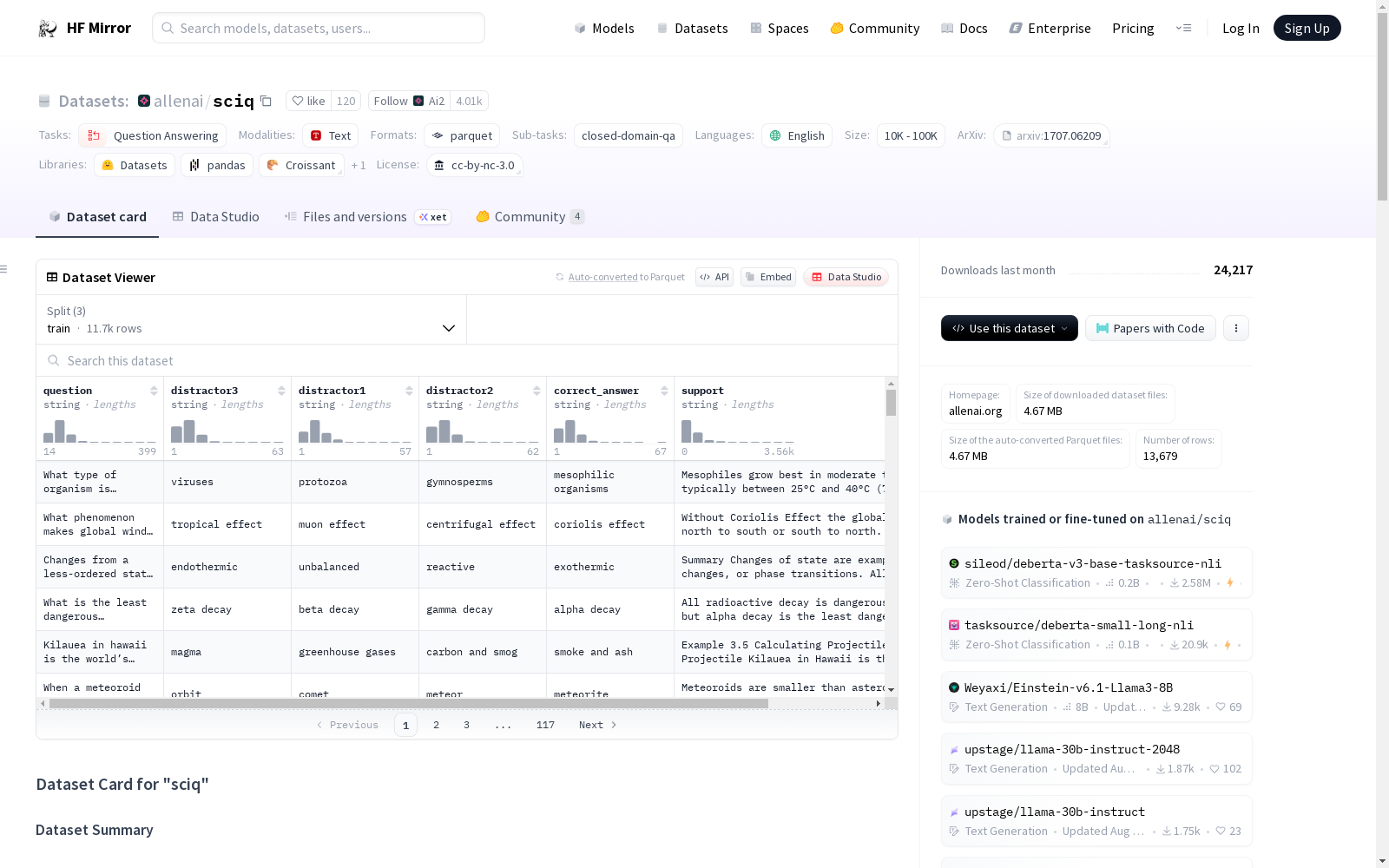Viewport: 1389px width, 868px height.
Task: Click the support lengths histogram
Action: [738, 431]
